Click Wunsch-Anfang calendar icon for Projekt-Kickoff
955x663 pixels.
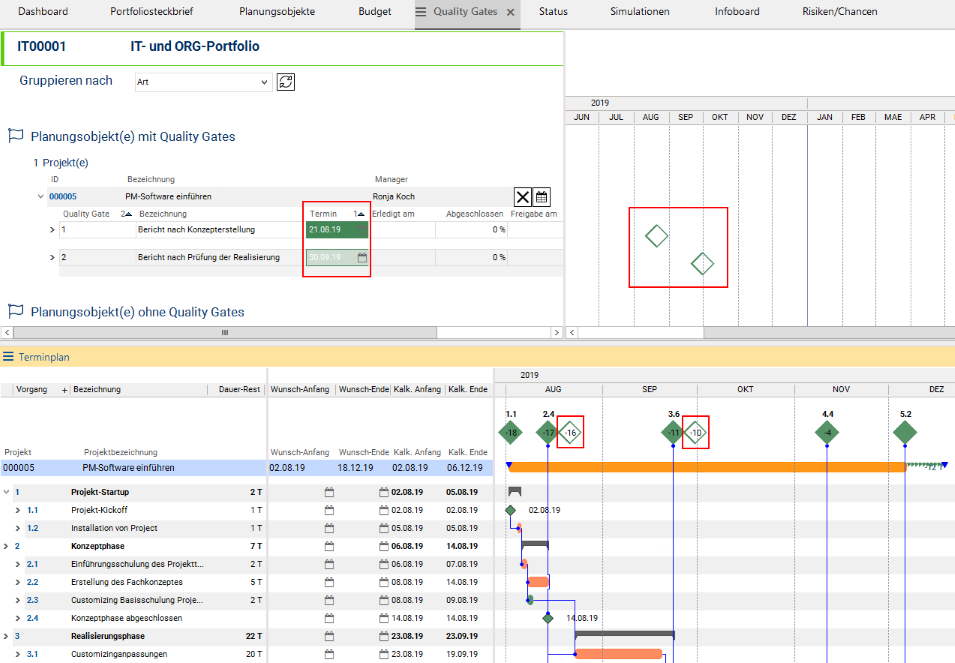tap(329, 510)
